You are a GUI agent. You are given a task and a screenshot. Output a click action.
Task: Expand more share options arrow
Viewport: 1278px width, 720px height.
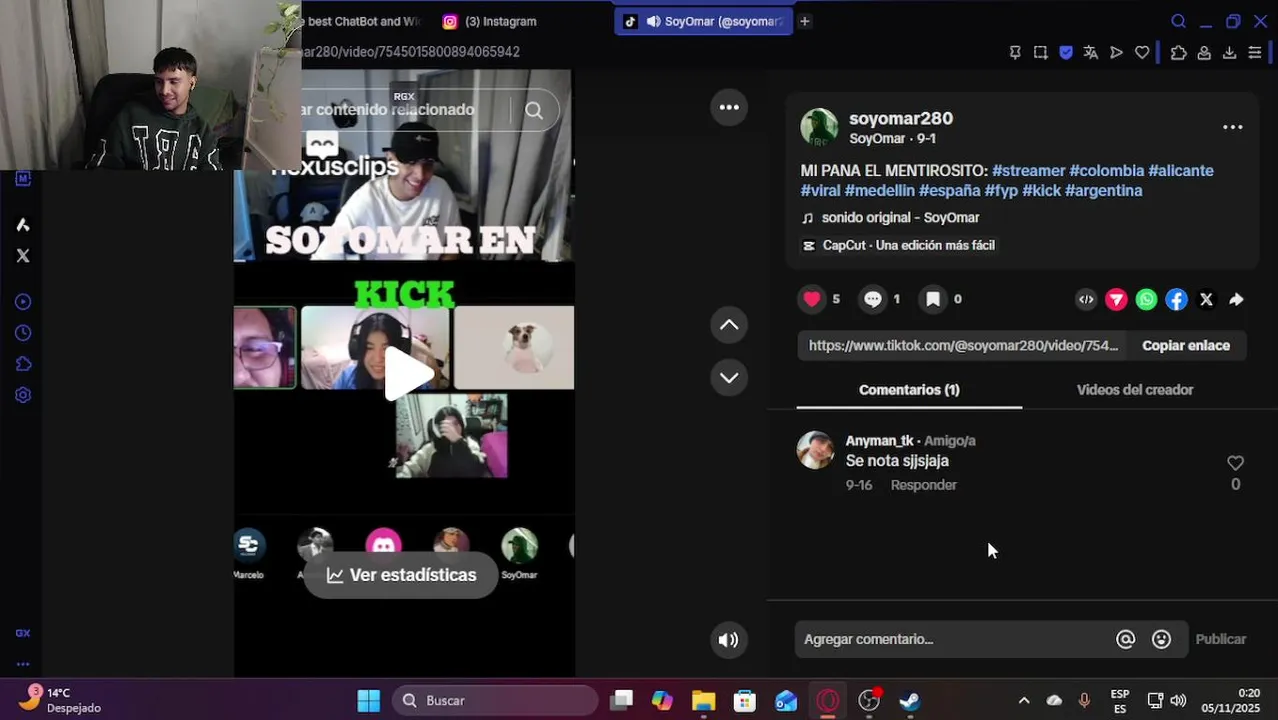pyautogui.click(x=1236, y=299)
